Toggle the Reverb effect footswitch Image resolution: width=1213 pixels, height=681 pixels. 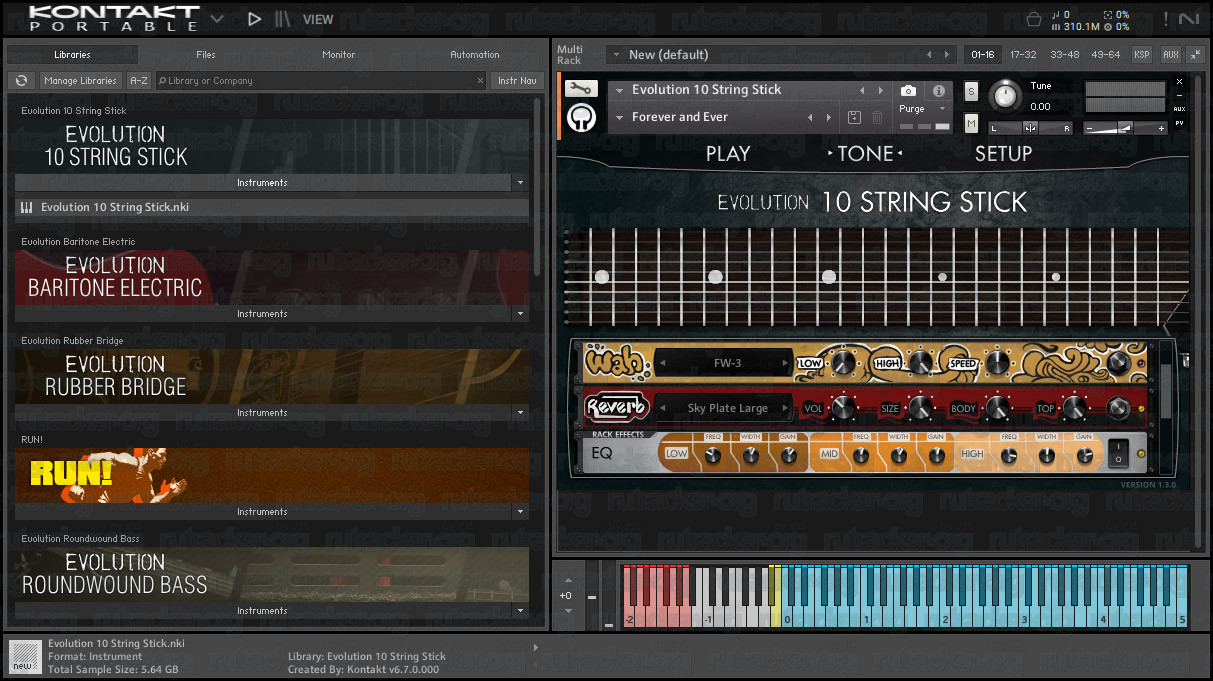click(x=1118, y=408)
